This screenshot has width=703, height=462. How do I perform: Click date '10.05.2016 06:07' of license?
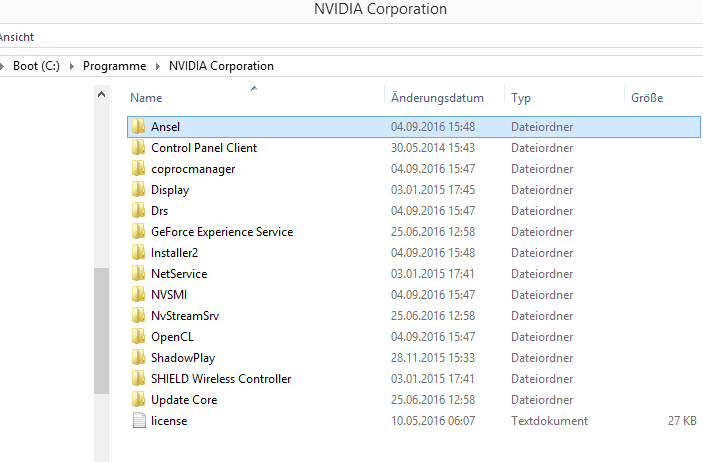(x=433, y=421)
